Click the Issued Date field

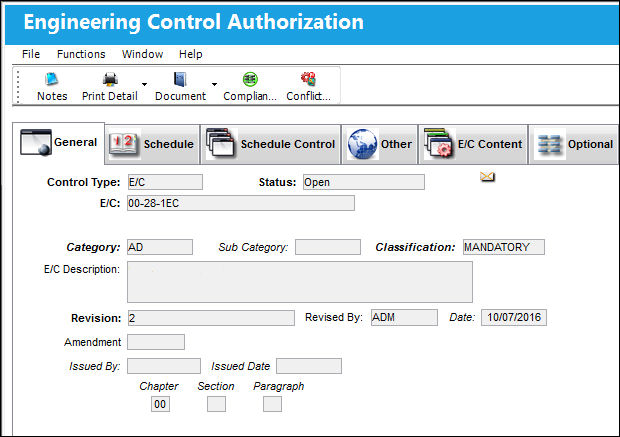309,366
